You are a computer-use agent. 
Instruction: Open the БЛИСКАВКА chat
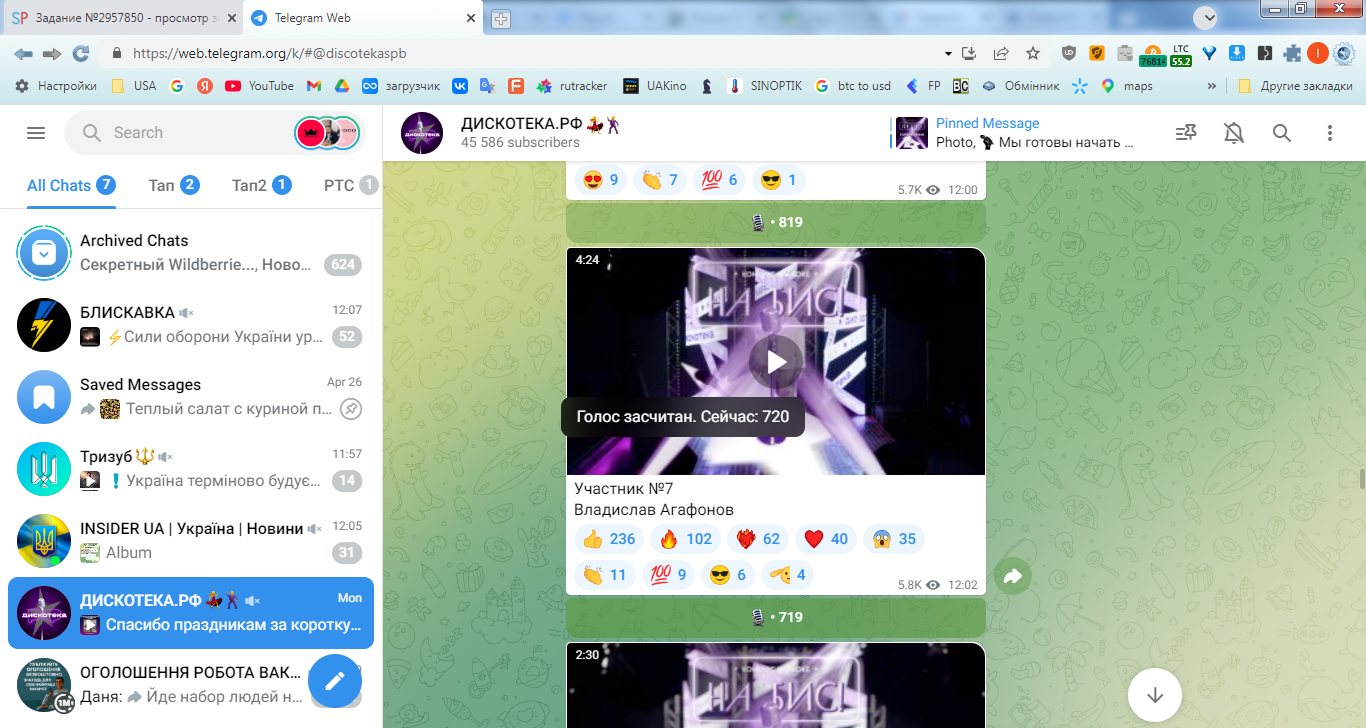point(191,325)
